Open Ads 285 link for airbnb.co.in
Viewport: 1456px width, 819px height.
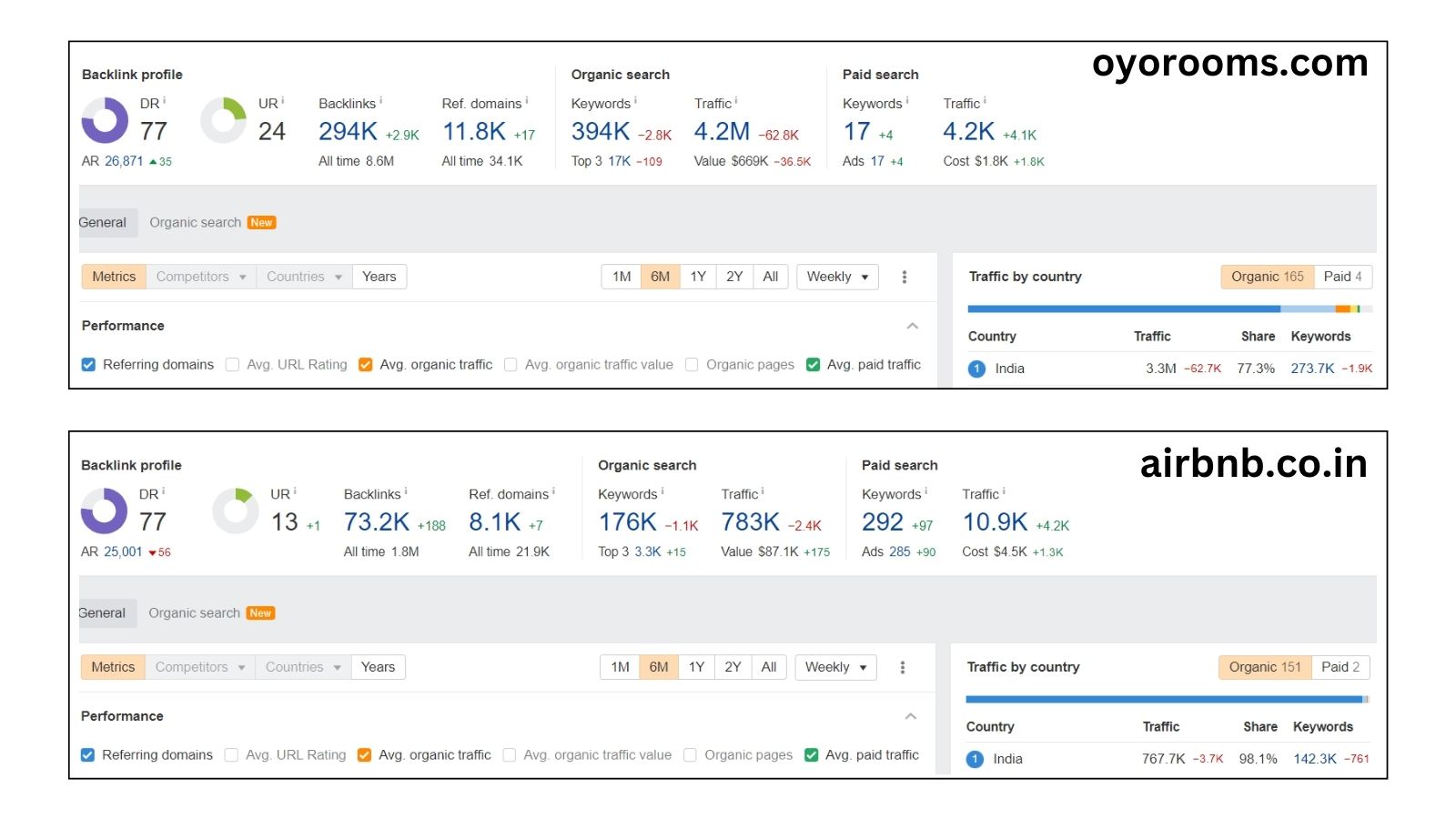pos(899,551)
